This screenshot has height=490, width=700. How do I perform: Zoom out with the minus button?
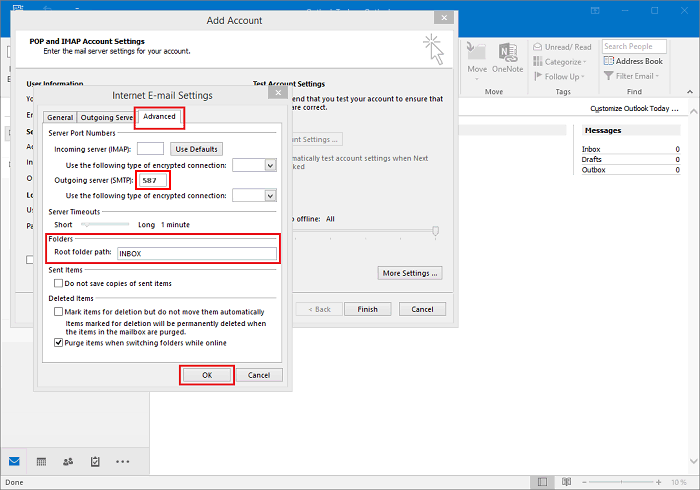tap(584, 482)
